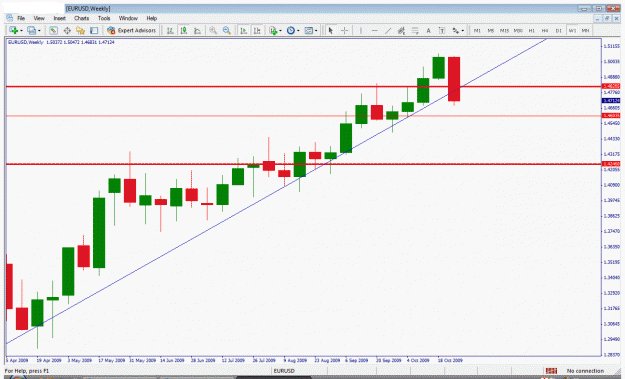Restore the inner chart window

click(607, 18)
